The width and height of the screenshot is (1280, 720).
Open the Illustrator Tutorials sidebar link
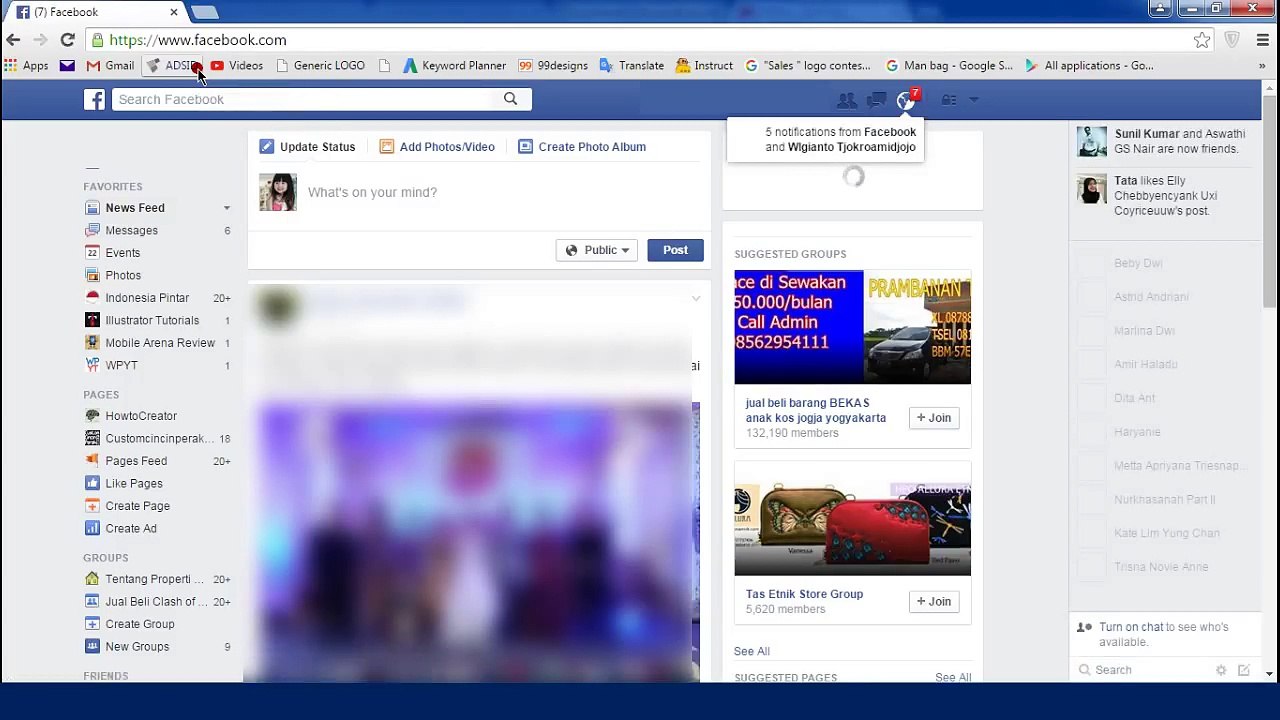[152, 320]
